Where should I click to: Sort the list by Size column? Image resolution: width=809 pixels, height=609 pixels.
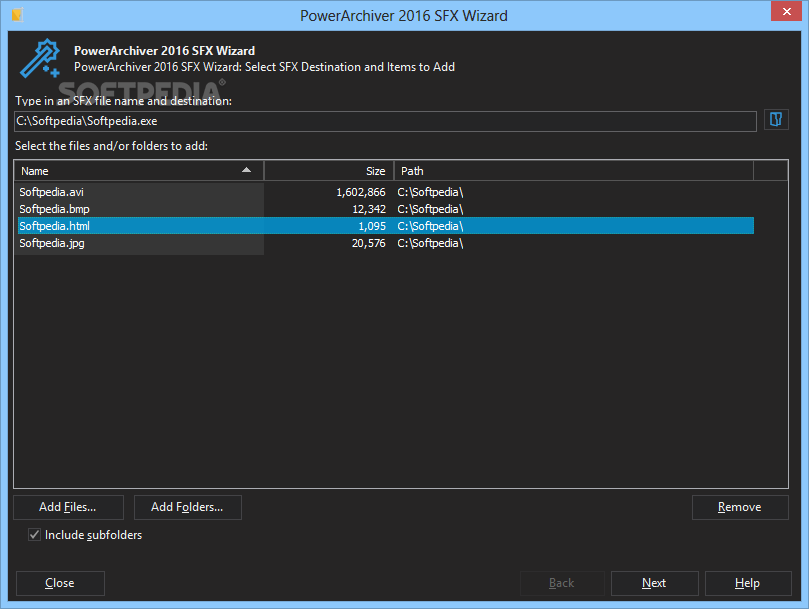coord(329,171)
